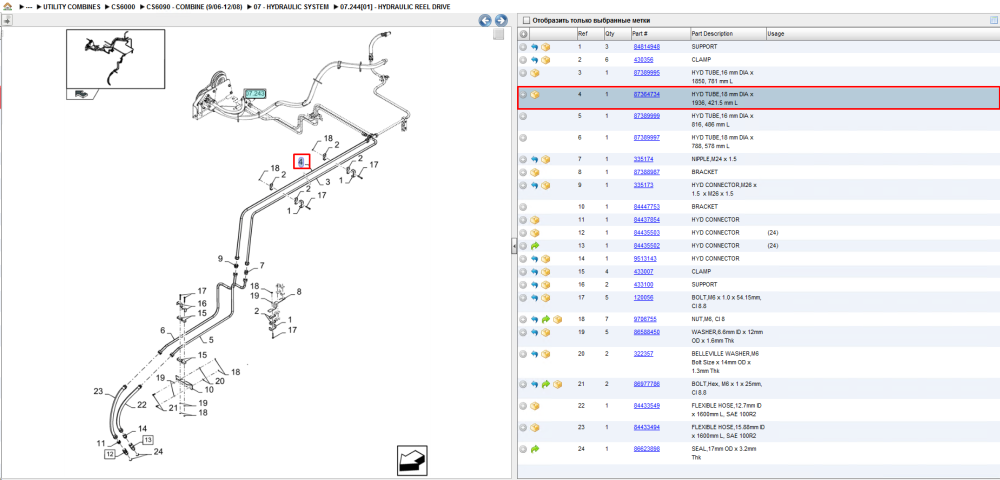Image resolution: width=1000 pixels, height=480 pixels.
Task: Select callout 23 on the hose in diagram
Action: coord(98,391)
